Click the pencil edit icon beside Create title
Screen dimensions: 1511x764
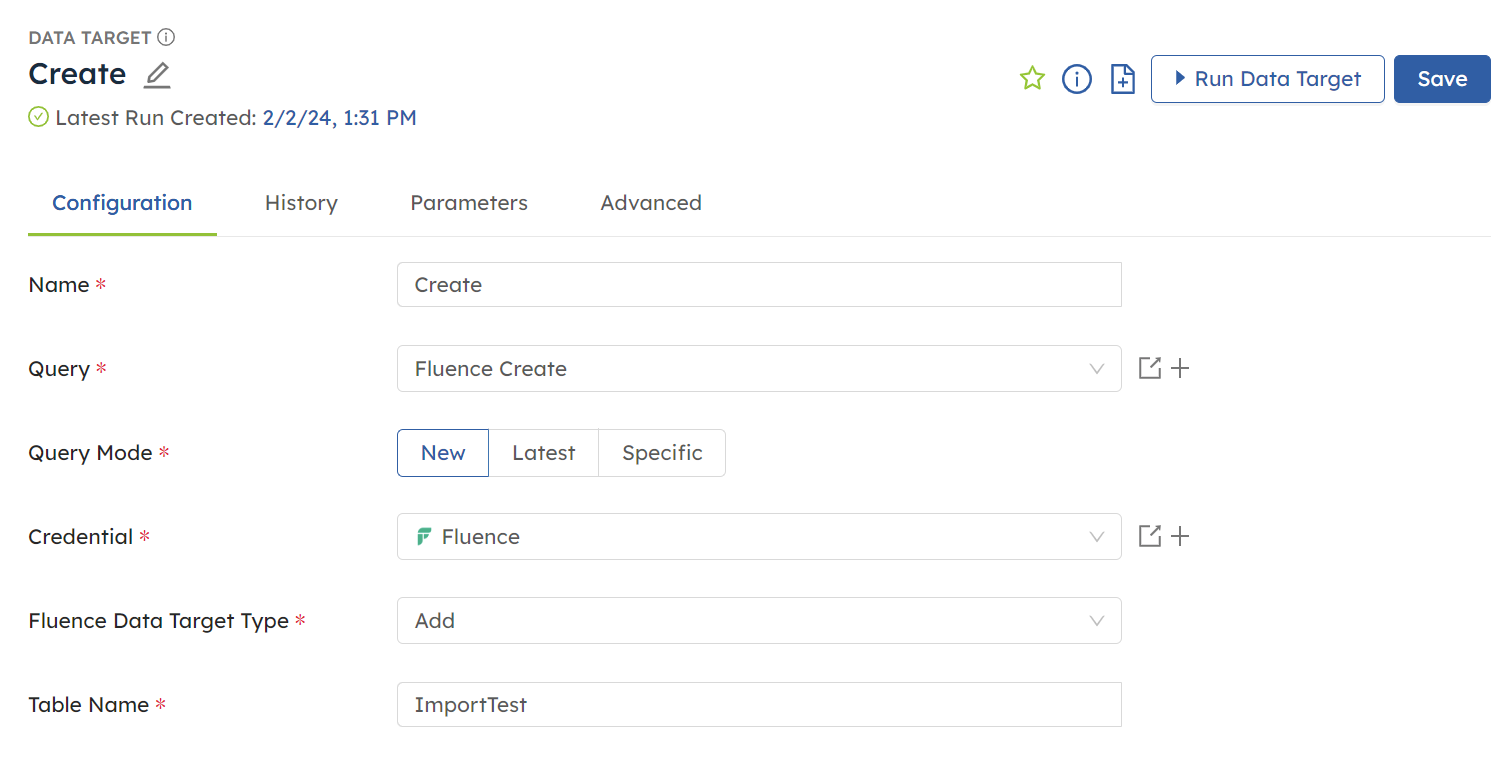(157, 75)
